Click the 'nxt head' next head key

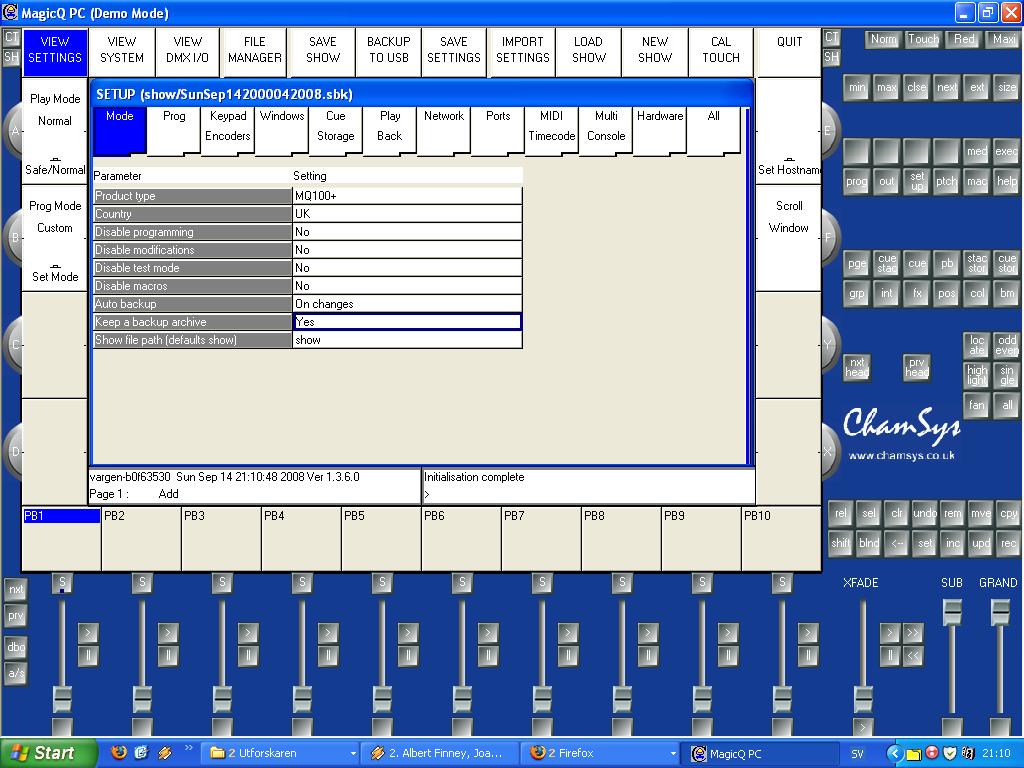(856, 368)
